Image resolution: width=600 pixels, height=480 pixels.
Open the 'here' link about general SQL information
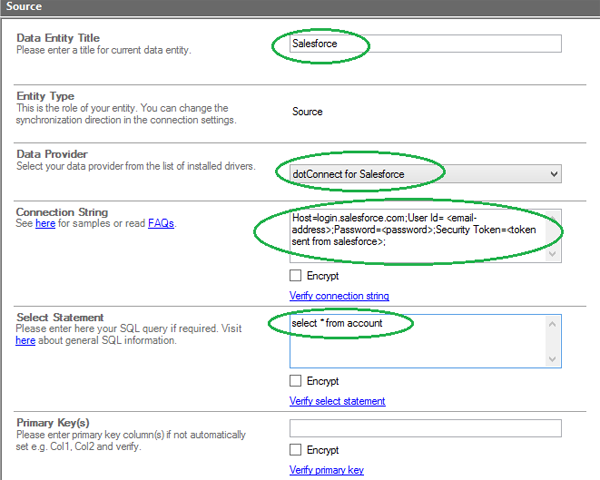[x=25, y=341]
